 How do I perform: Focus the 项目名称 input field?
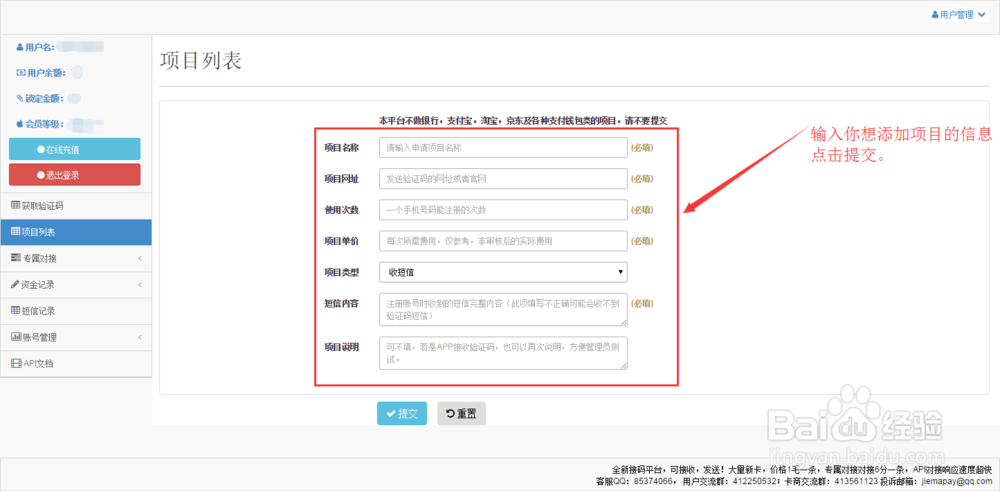(x=503, y=147)
